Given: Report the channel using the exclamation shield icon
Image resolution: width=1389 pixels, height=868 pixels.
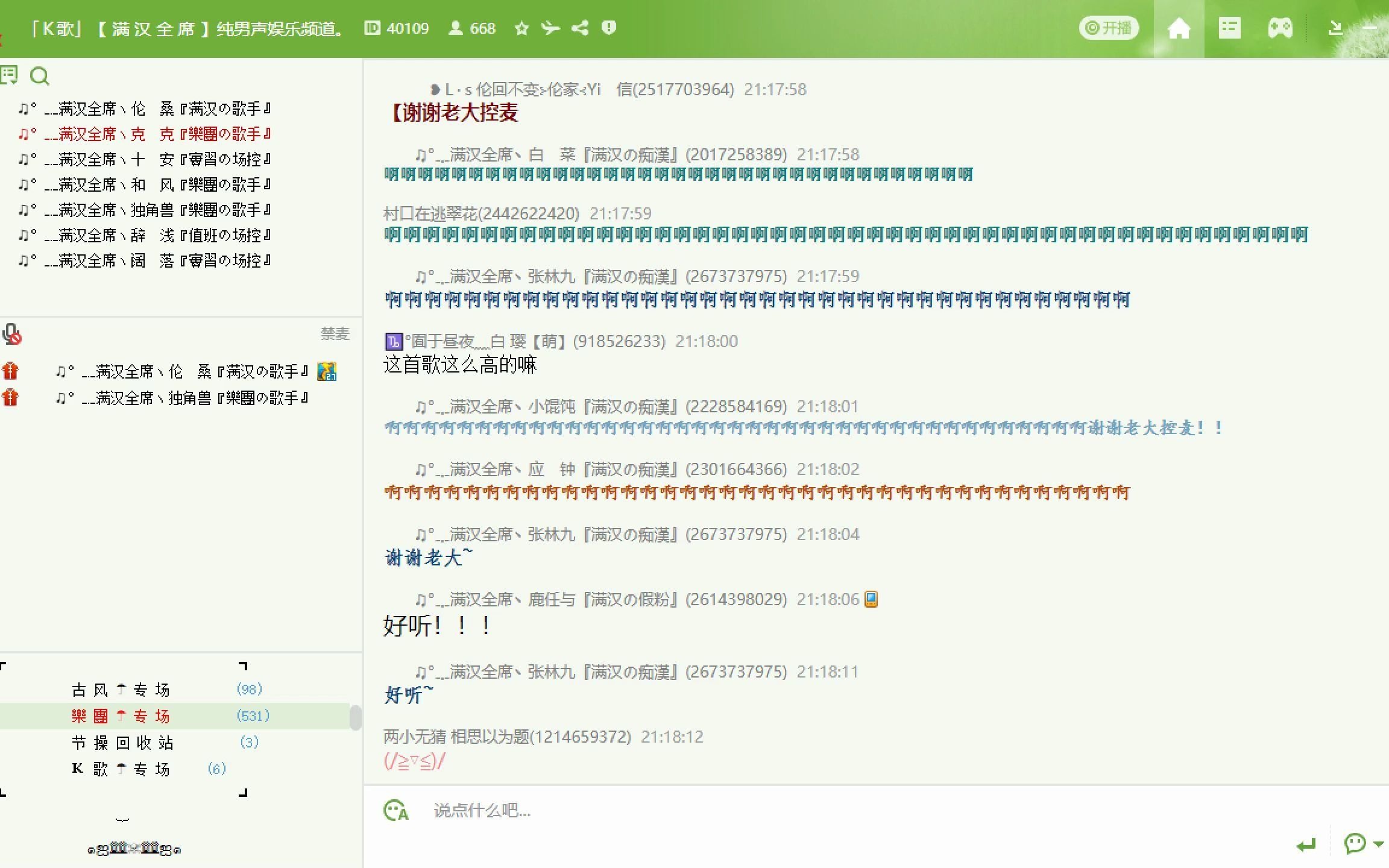Looking at the screenshot, I should click(x=609, y=28).
